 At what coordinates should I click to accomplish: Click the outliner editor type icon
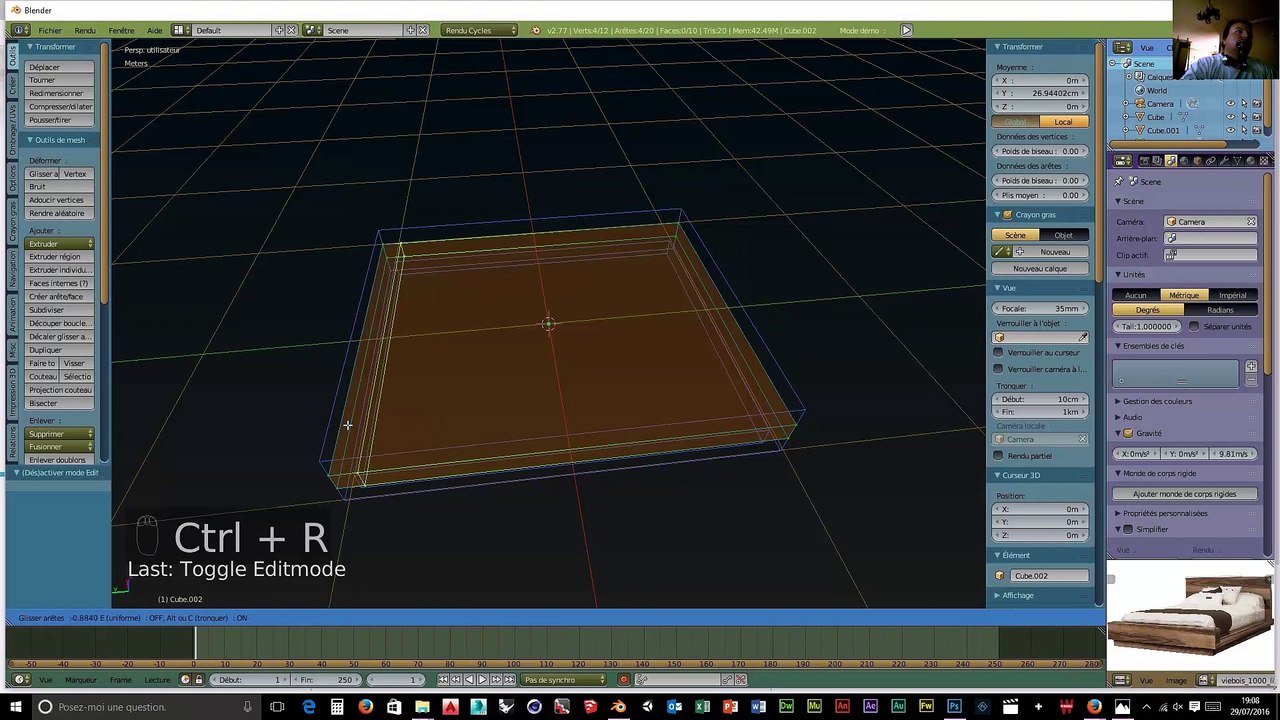point(1122,48)
